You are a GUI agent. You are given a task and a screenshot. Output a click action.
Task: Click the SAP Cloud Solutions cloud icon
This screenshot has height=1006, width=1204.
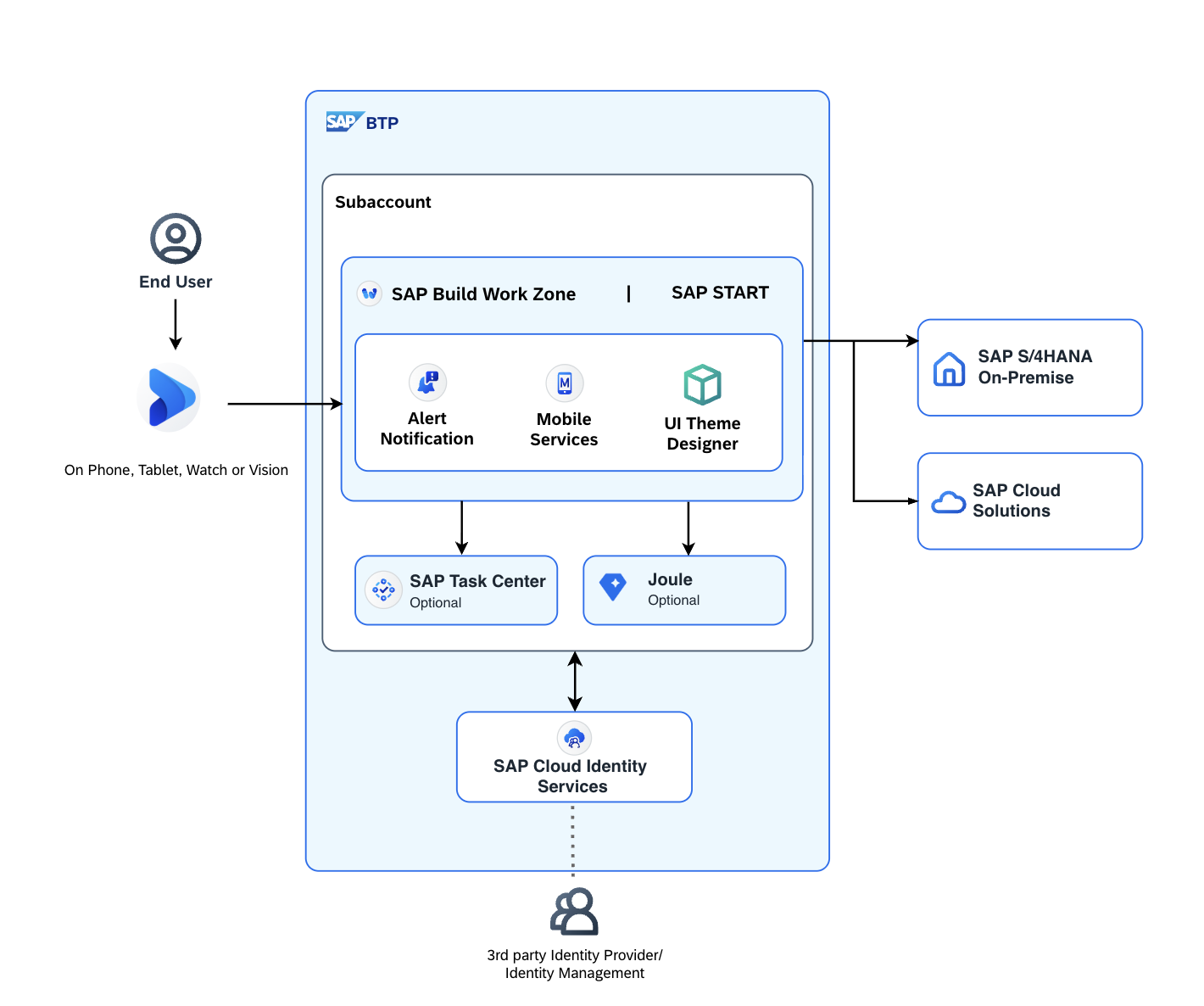(948, 502)
